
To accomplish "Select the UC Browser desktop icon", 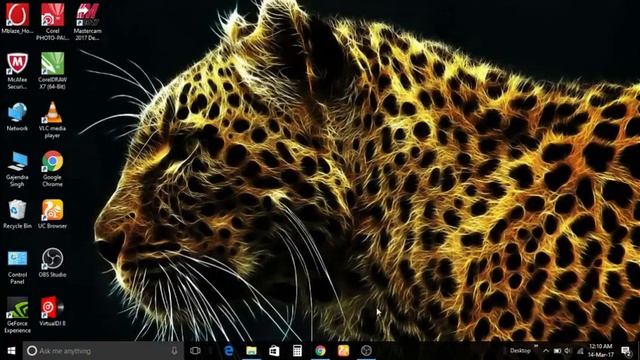I will (x=52, y=214).
